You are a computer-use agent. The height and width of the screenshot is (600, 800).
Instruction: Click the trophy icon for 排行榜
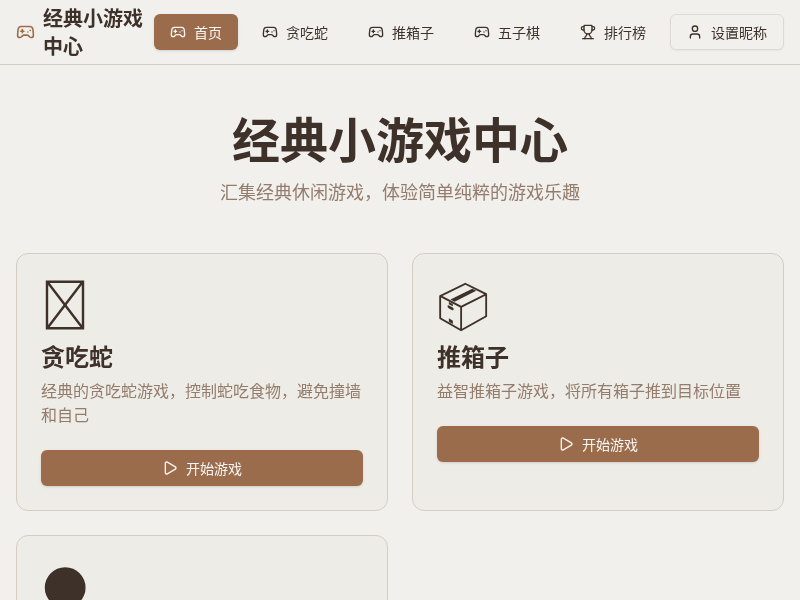[588, 32]
